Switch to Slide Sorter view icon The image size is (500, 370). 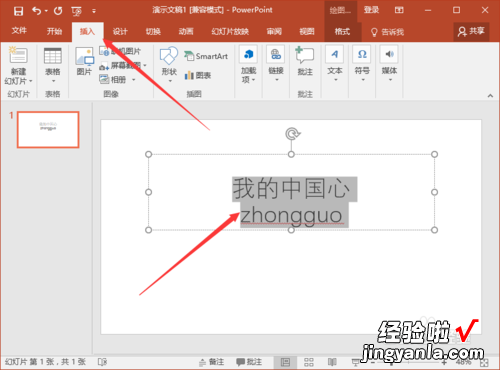(x=309, y=362)
